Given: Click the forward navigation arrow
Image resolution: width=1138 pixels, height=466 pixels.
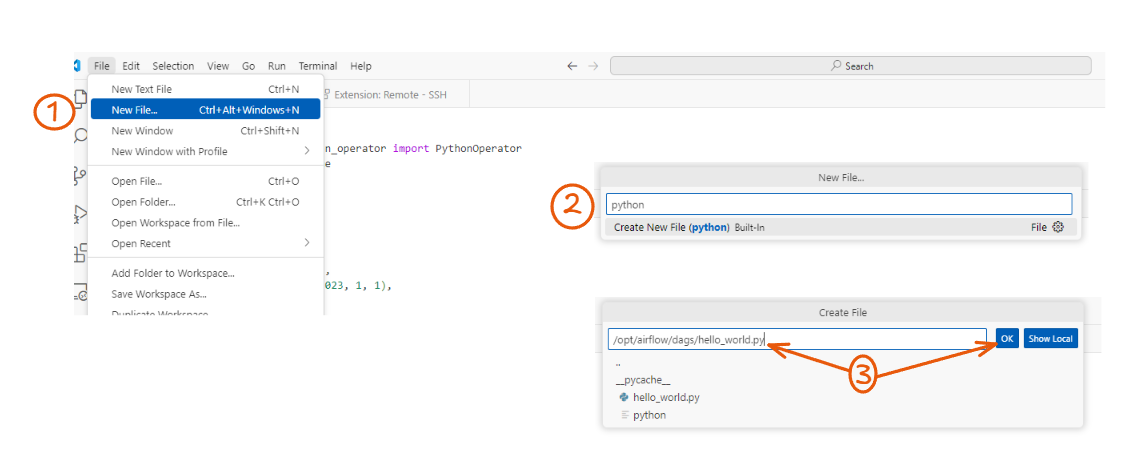Looking at the screenshot, I should click(x=593, y=66).
